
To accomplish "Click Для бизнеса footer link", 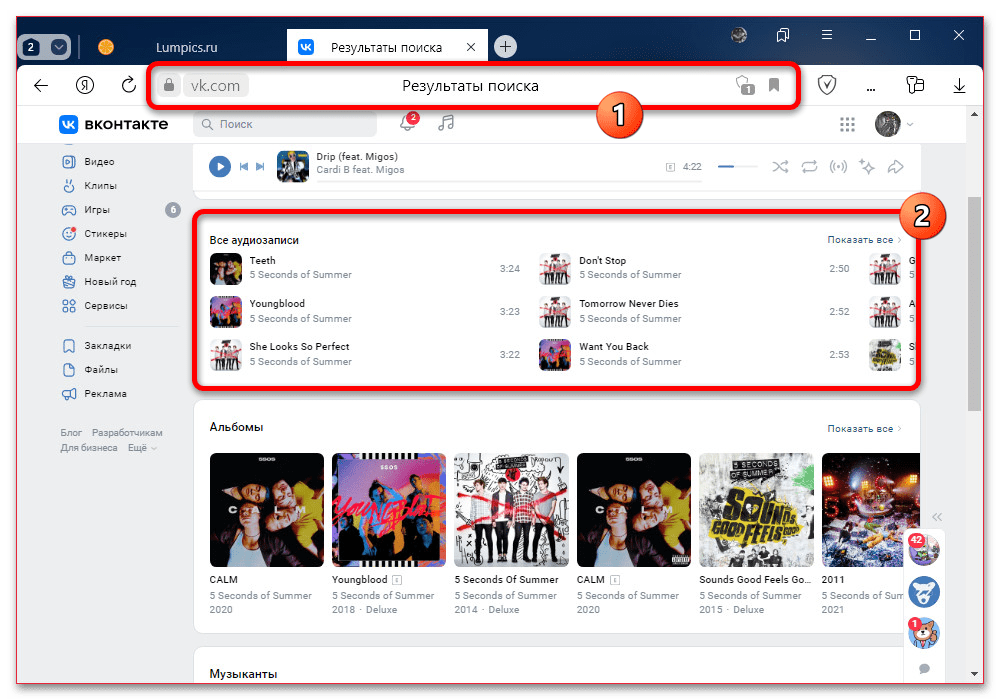I will tap(89, 448).
